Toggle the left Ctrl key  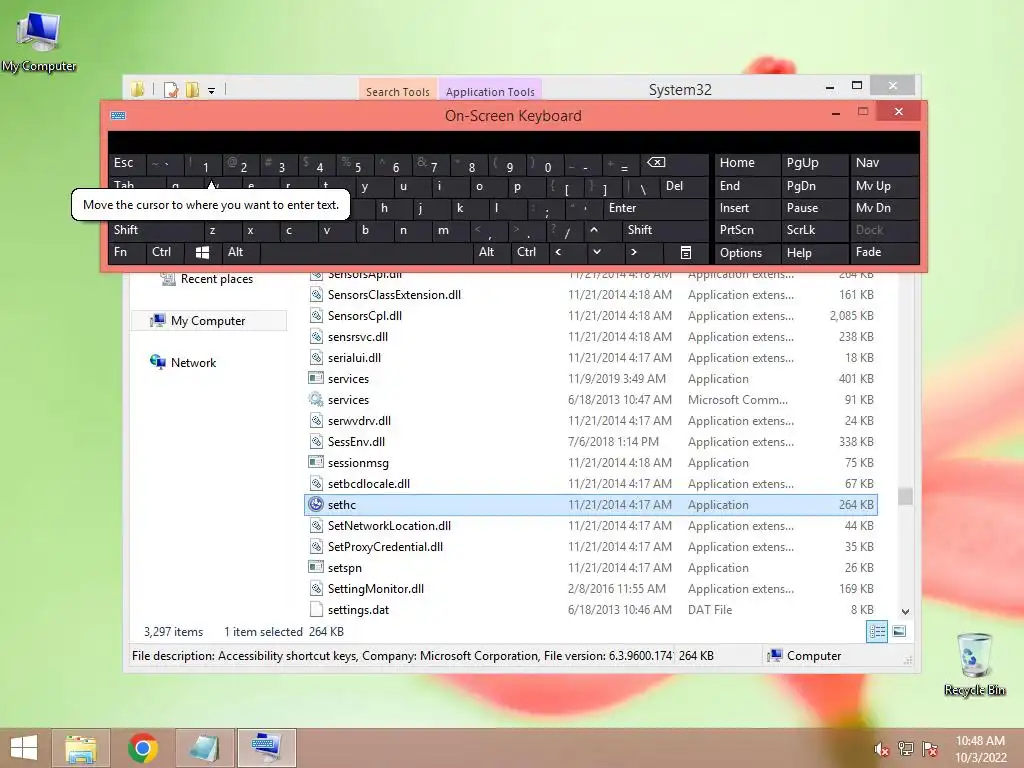click(x=165, y=252)
